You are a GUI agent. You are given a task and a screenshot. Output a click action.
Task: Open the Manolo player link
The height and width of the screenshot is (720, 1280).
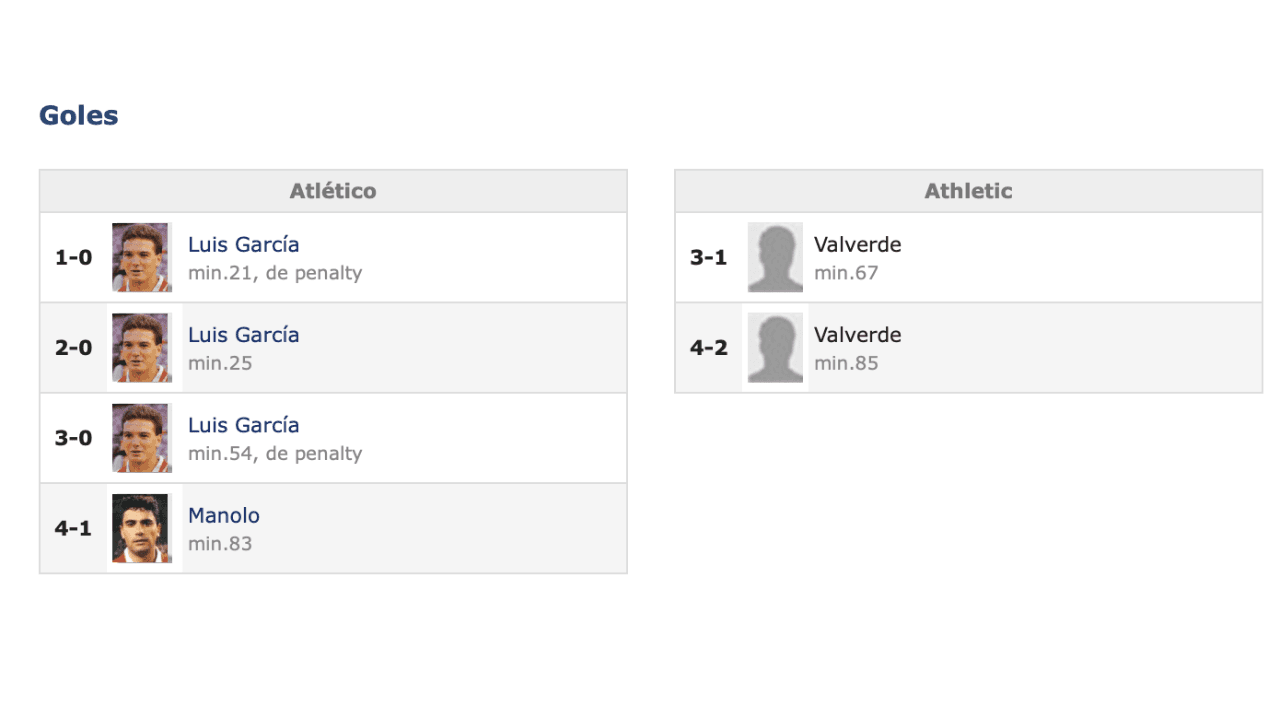(223, 516)
